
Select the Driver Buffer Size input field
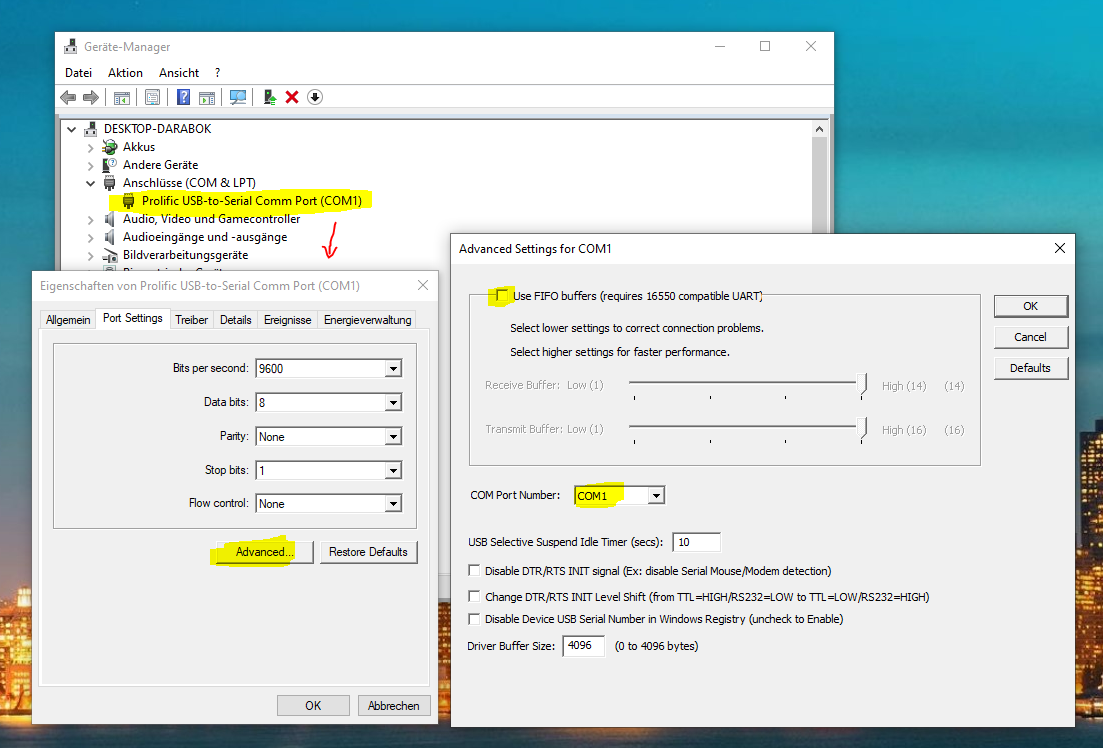(583, 646)
